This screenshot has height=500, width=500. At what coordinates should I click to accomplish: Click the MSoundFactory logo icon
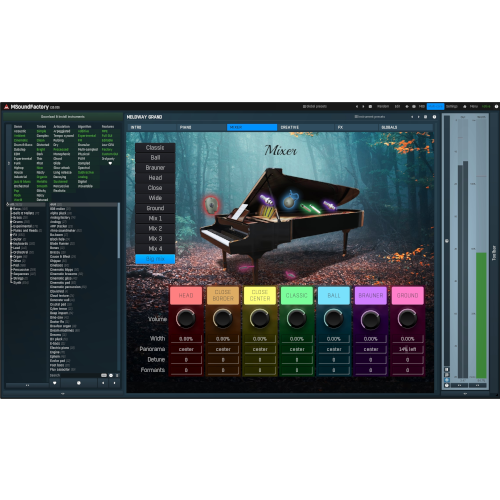[x=6, y=107]
